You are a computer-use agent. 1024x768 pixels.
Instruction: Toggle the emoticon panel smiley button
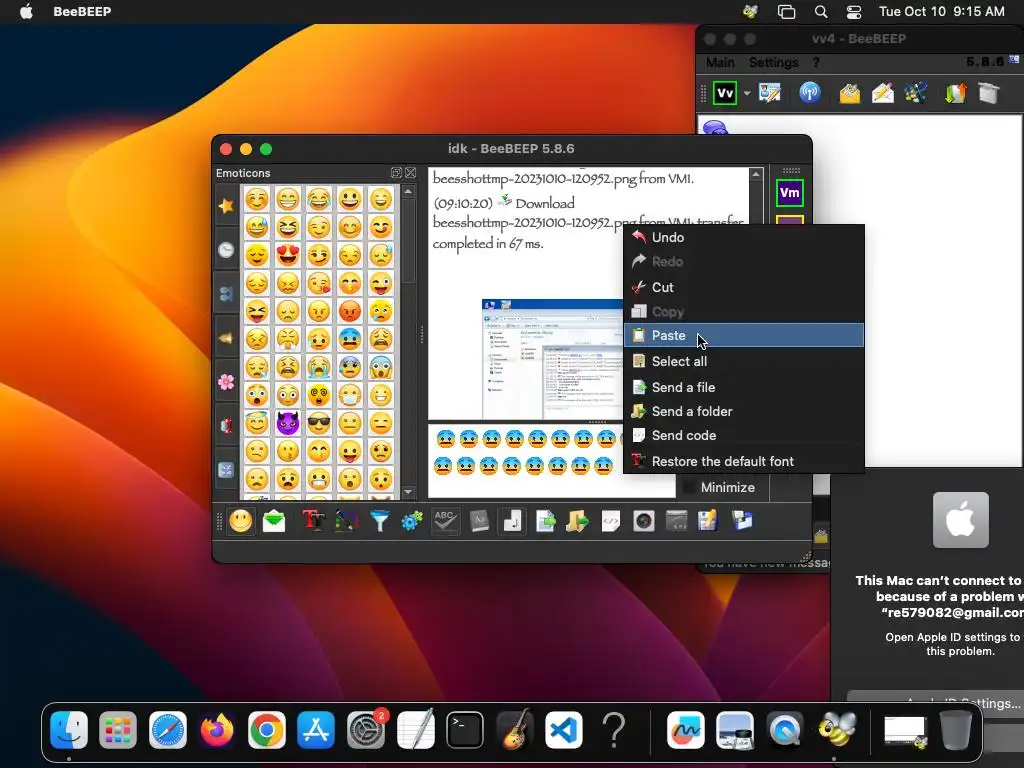click(x=240, y=521)
